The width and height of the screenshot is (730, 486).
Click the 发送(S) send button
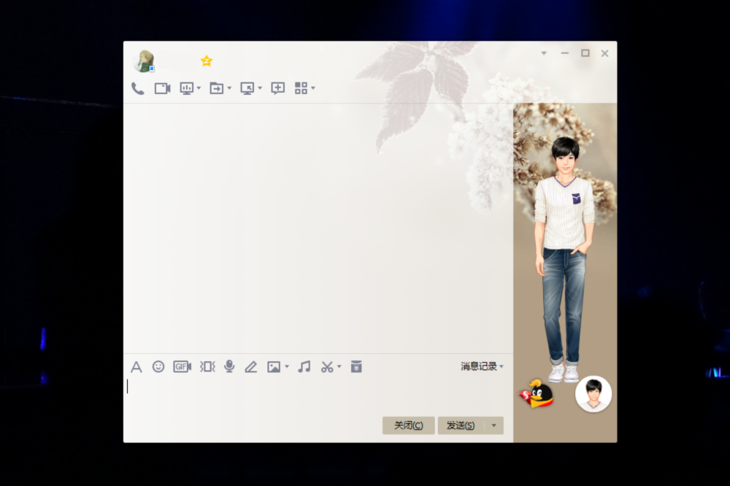click(x=460, y=426)
